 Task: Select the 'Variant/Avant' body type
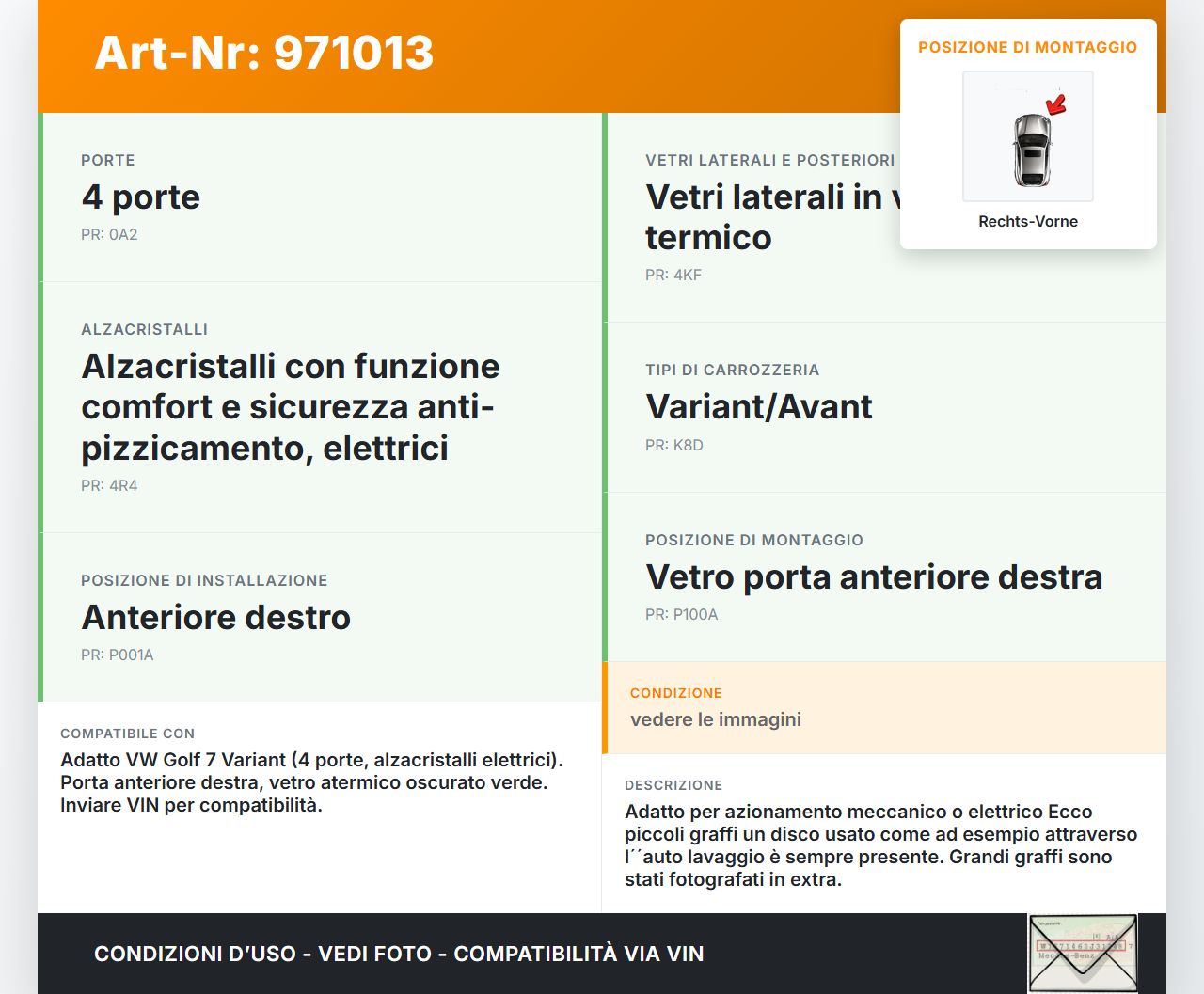coord(759,407)
